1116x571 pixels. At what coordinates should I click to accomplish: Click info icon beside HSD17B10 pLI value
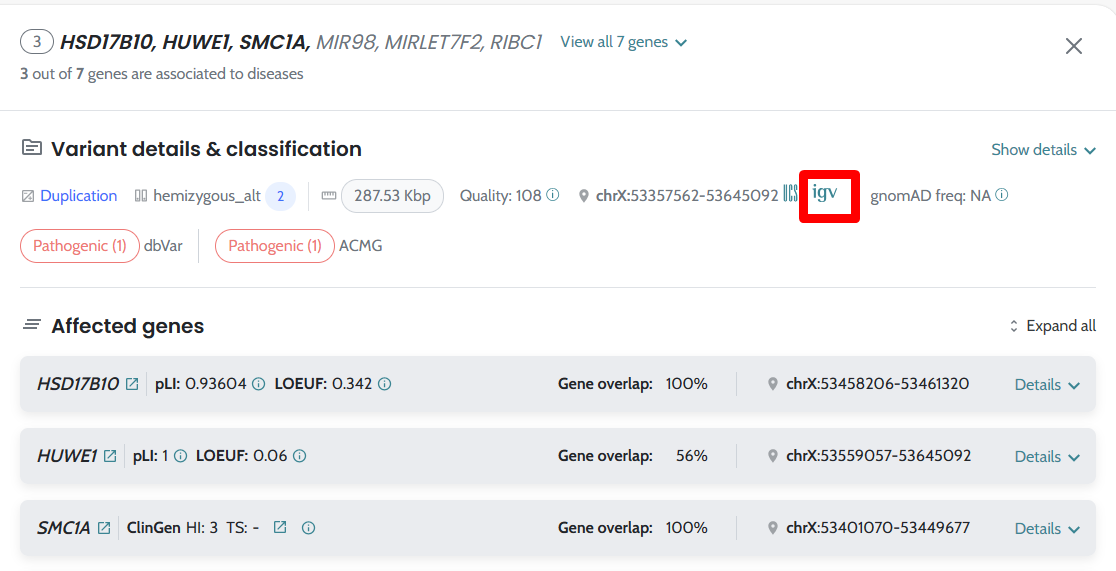[258, 384]
